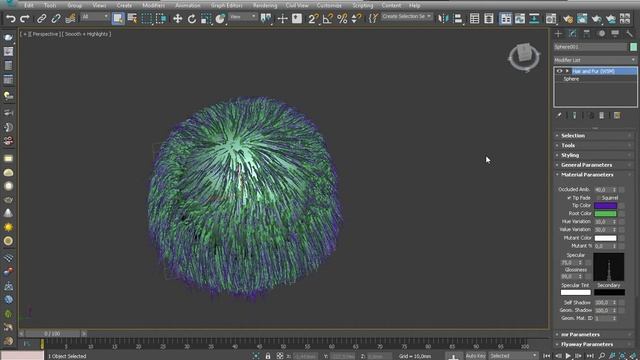Switch to the Utilities wrench tab
The width and height of the screenshot is (640, 360).
629,33
